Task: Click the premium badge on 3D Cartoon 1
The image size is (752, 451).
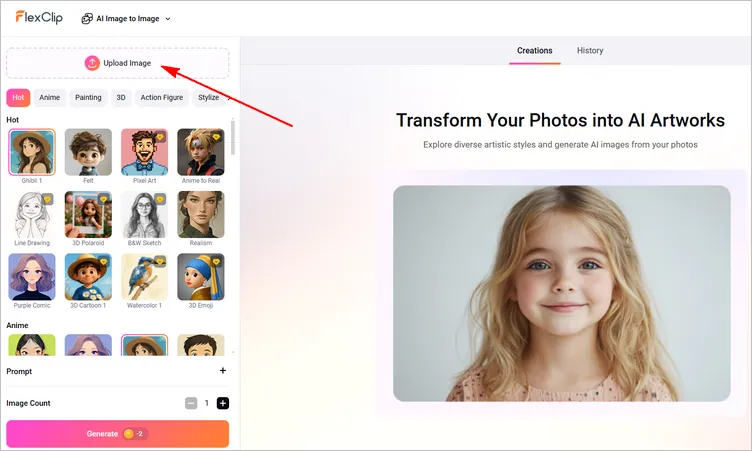Action: pos(103,262)
